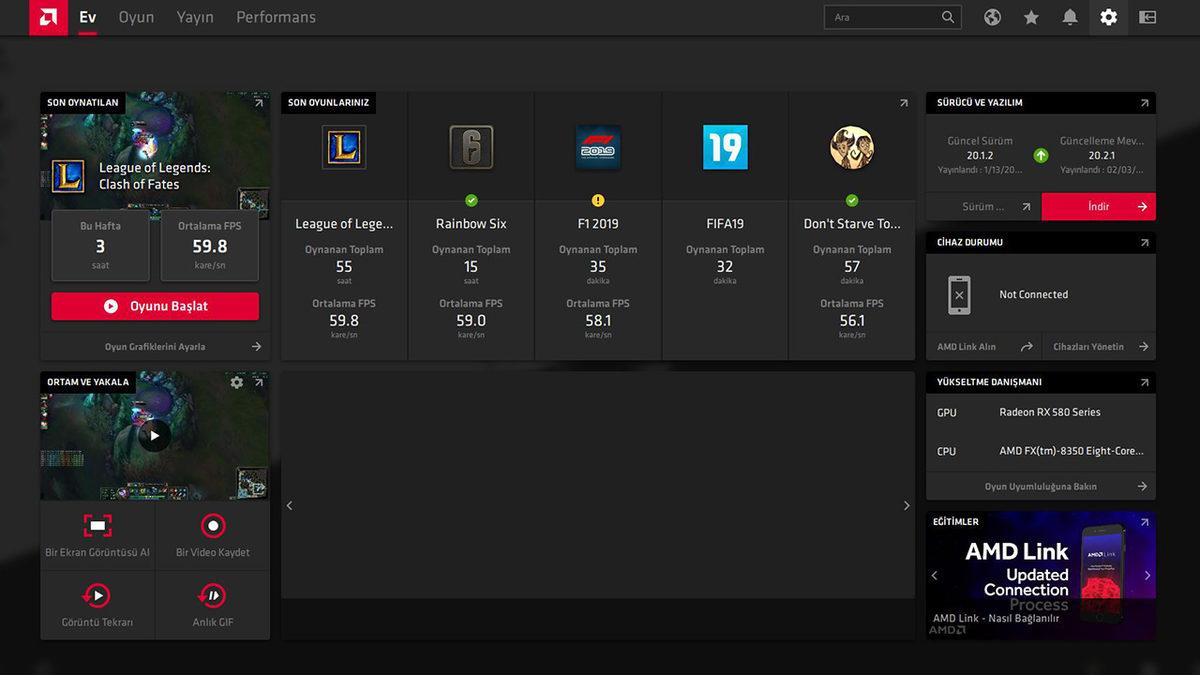The width and height of the screenshot is (1200, 675).
Task: Create an Anlık GIF
Action: click(x=212, y=605)
